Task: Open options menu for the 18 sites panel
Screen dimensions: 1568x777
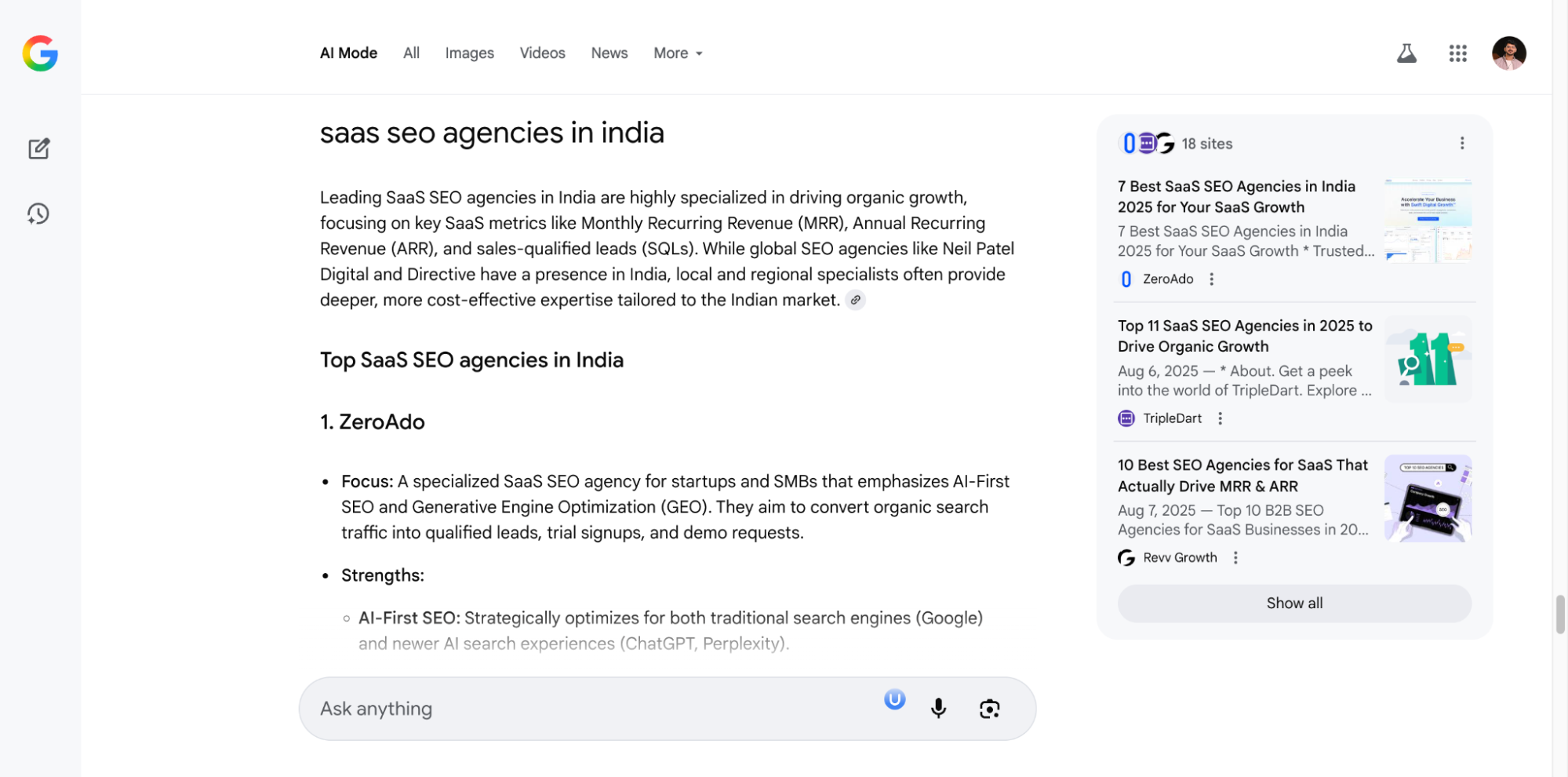Action: [1461, 143]
